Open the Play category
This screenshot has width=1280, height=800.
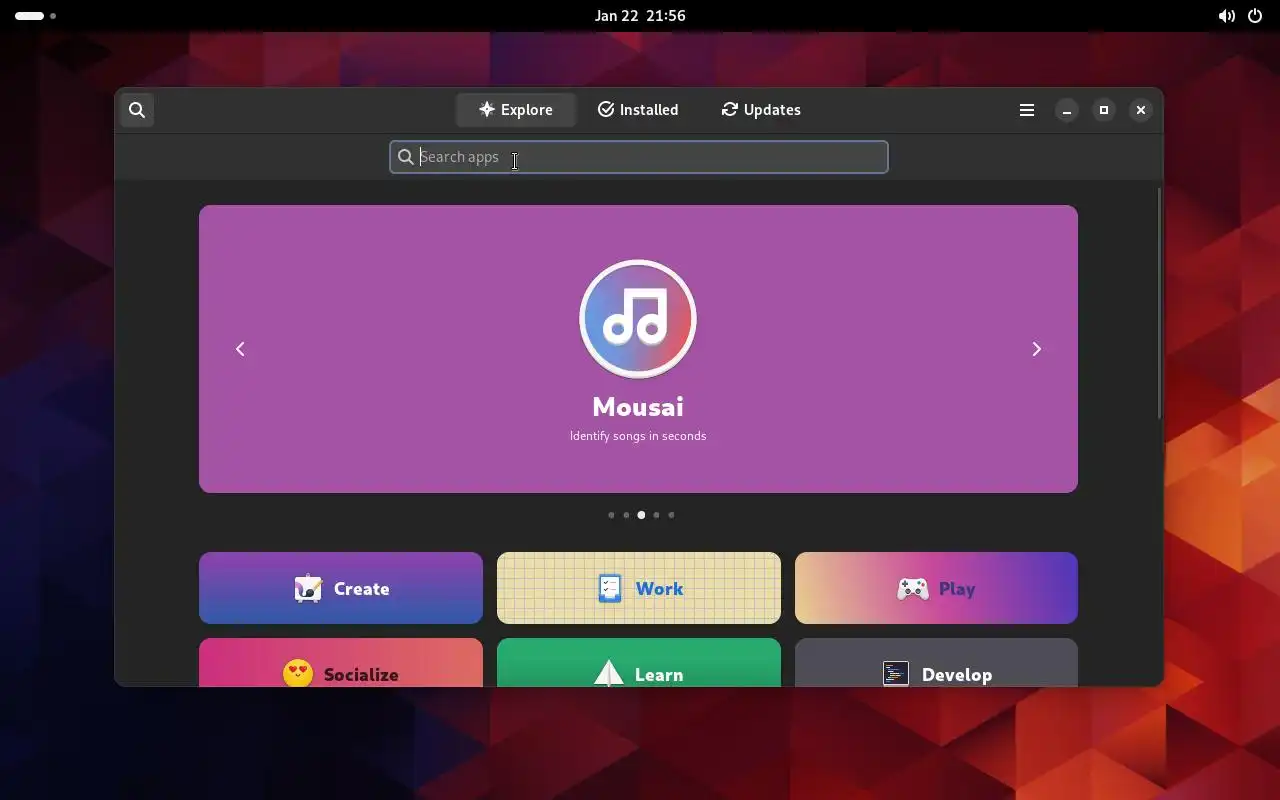936,588
